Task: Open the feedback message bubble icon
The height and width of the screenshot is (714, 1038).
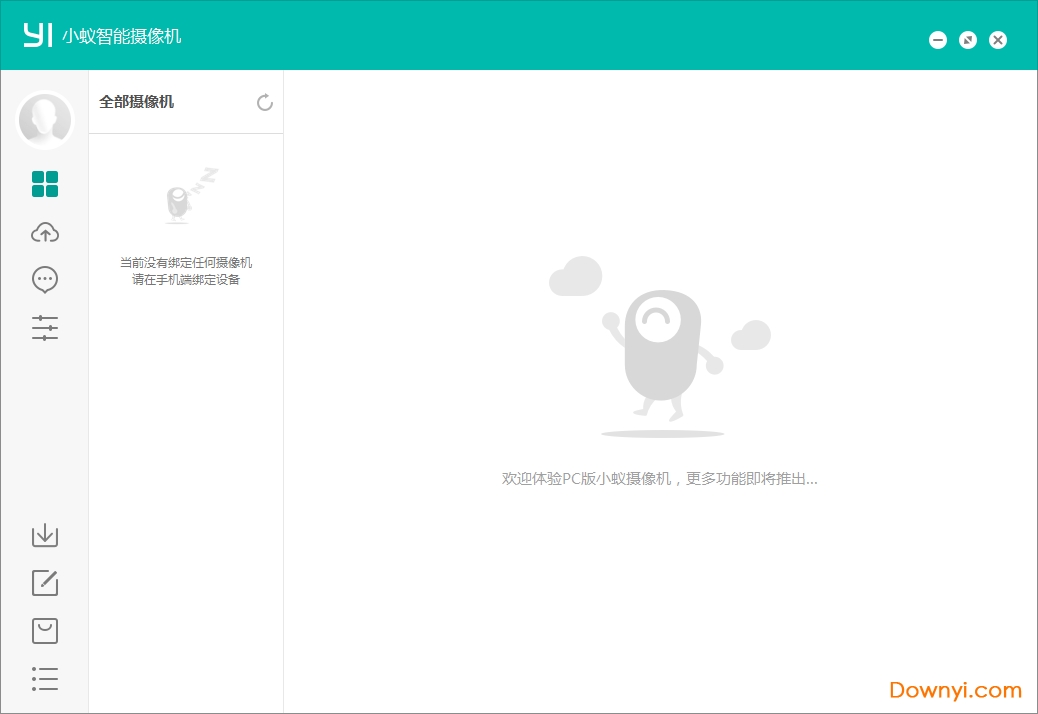Action: (x=44, y=280)
